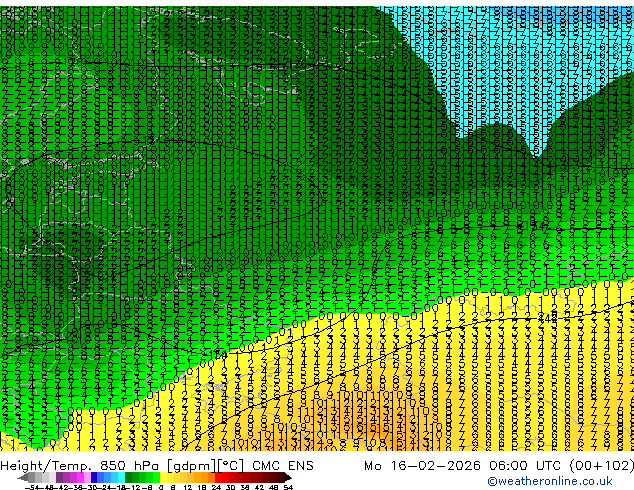The width and height of the screenshot is (634, 490).
Task: Click the 'CMC ENS' model label
Action: [283, 466]
